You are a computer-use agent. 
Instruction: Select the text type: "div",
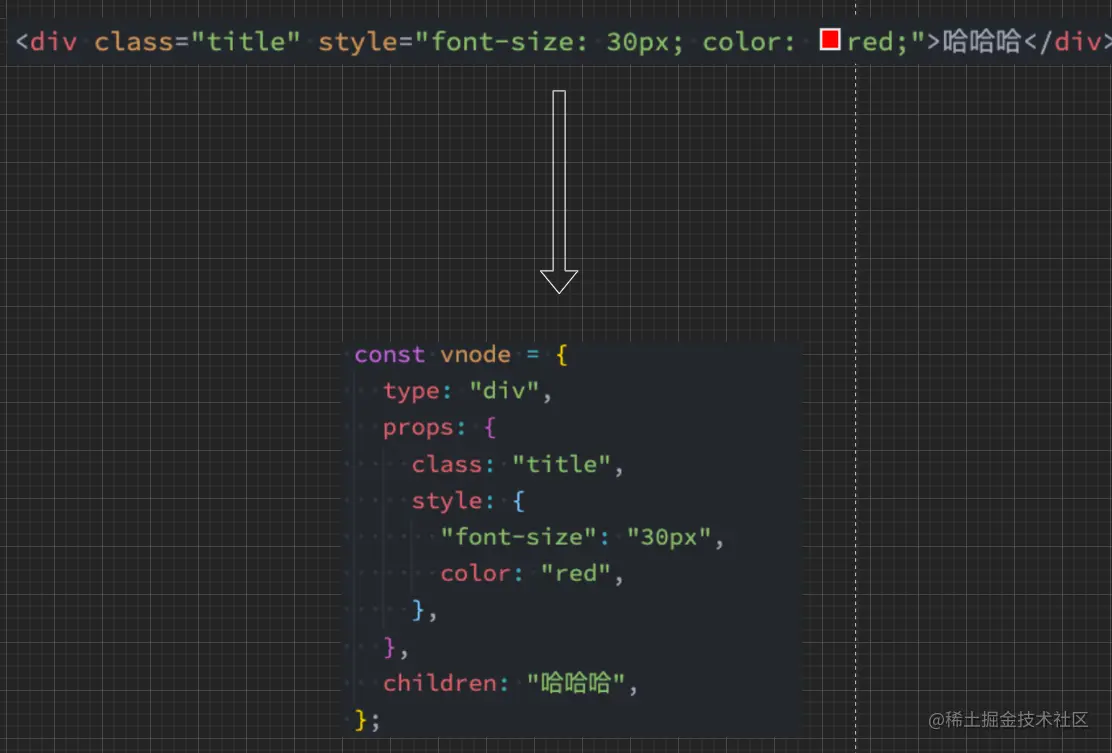[x=467, y=391]
